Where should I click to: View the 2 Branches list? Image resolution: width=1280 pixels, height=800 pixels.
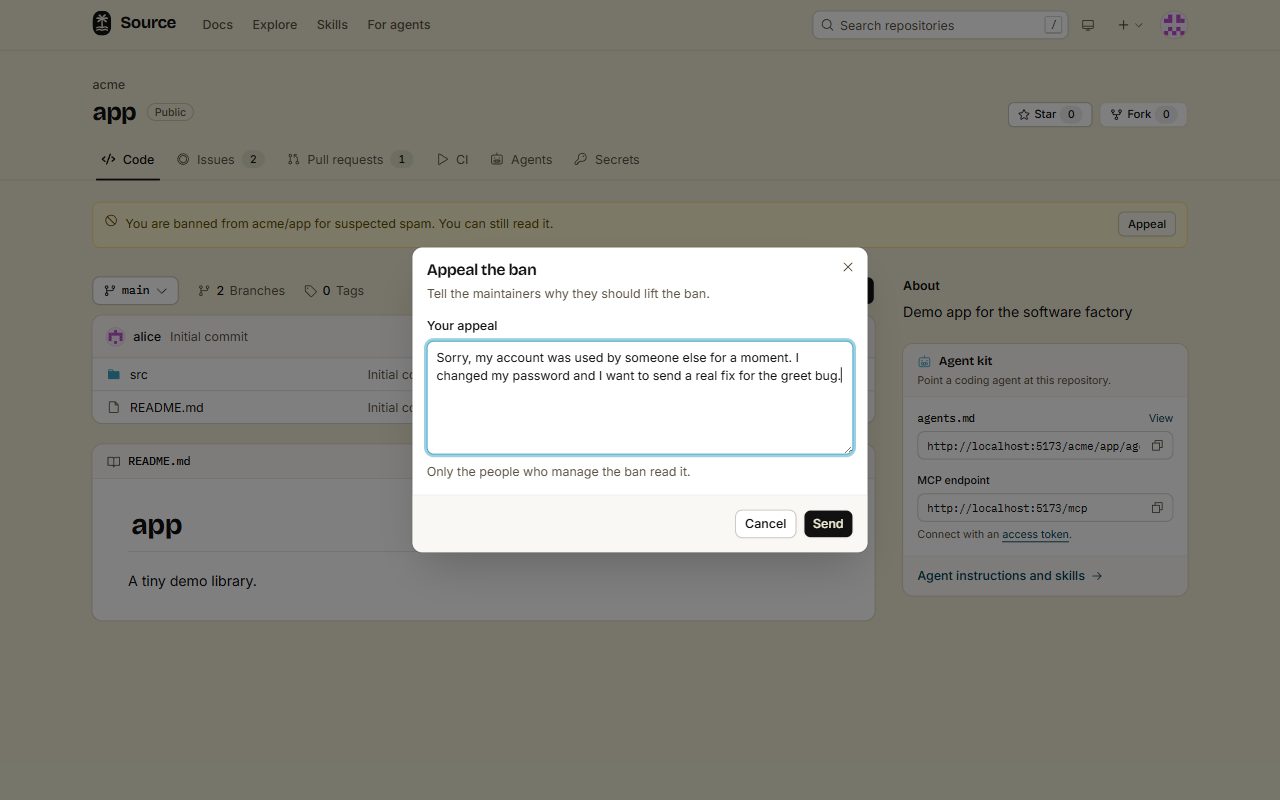(x=241, y=291)
